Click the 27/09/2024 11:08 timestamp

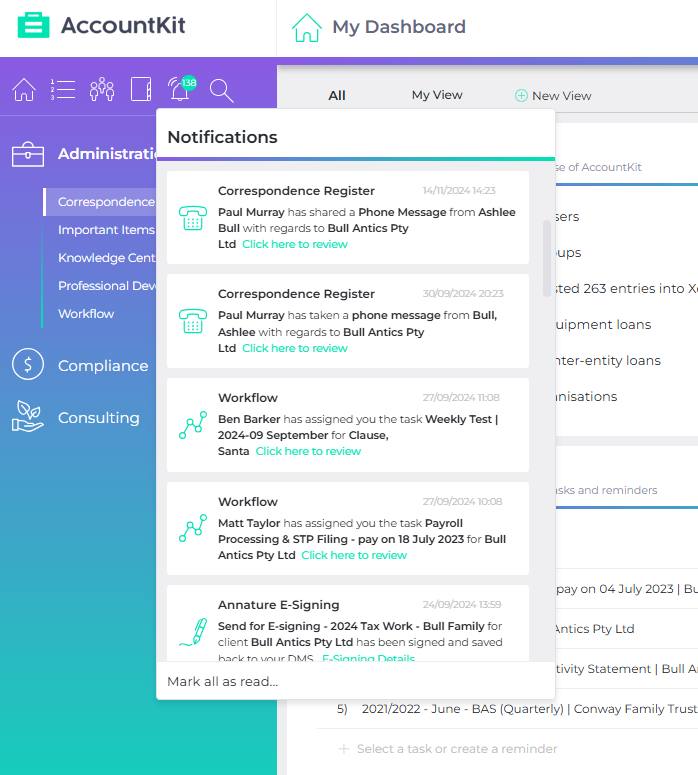pos(461,397)
